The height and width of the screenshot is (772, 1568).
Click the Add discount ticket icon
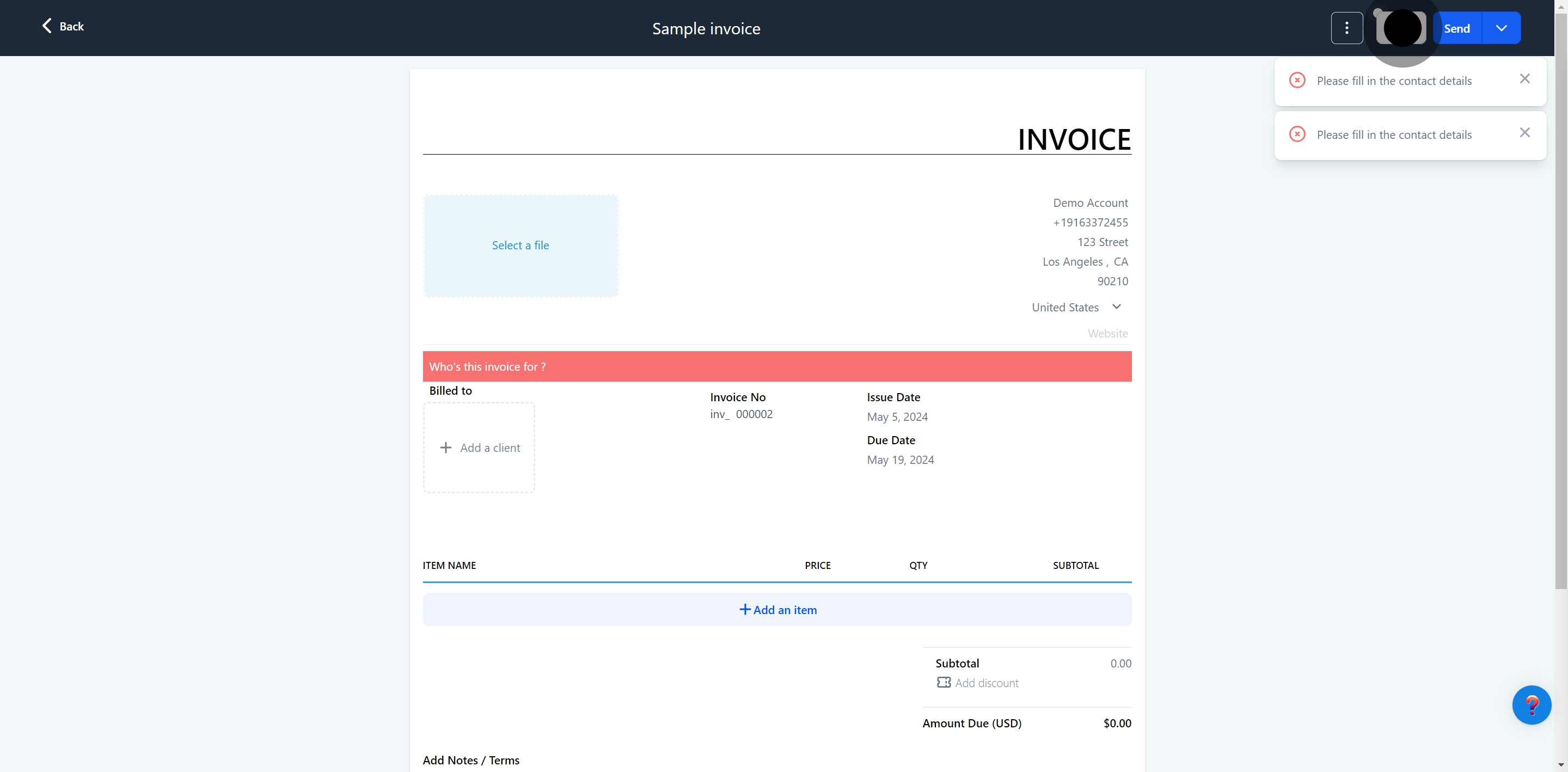(x=944, y=683)
